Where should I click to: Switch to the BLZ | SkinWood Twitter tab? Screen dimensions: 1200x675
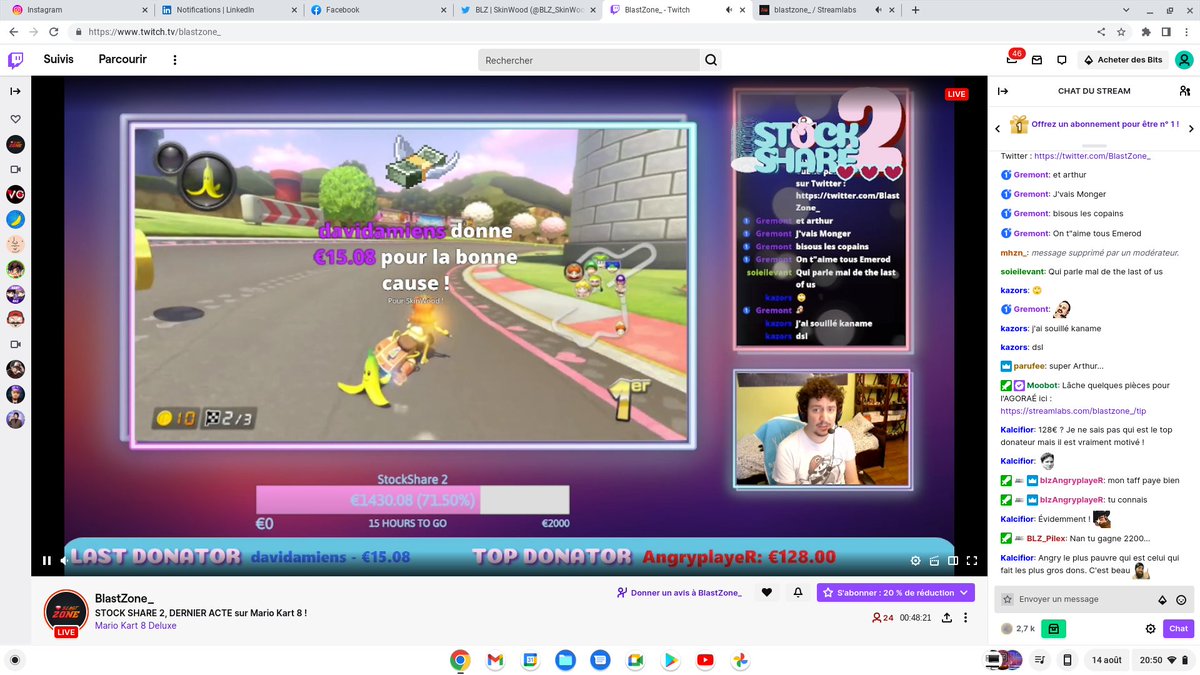[526, 10]
